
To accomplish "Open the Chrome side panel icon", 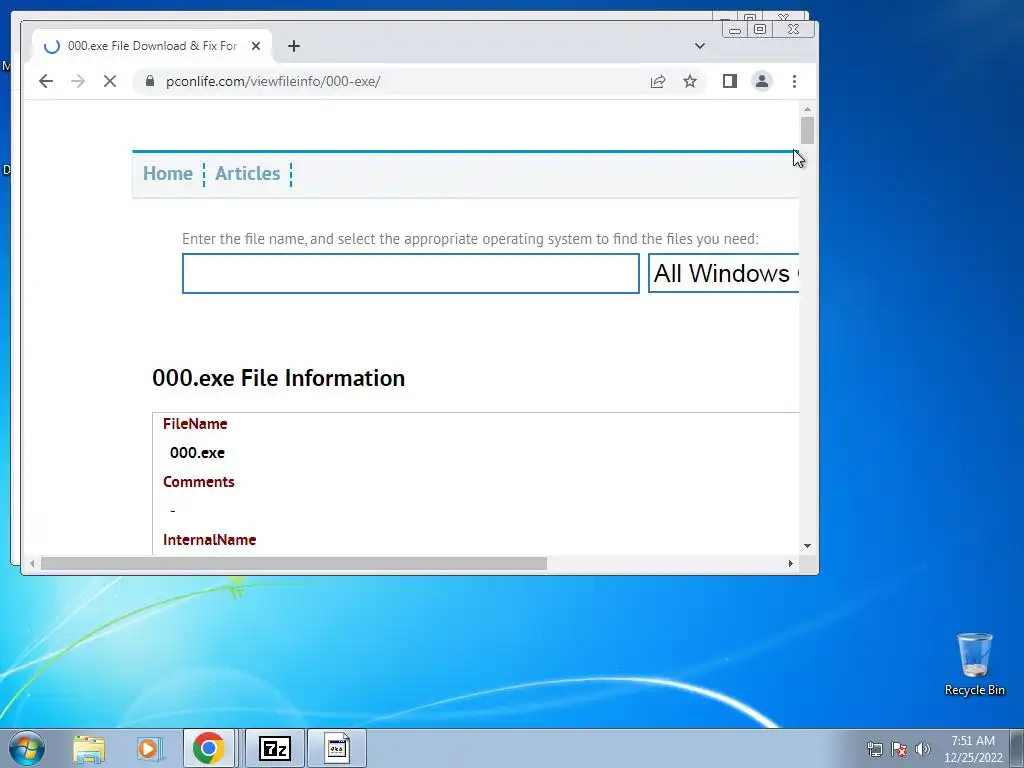I will click(729, 81).
